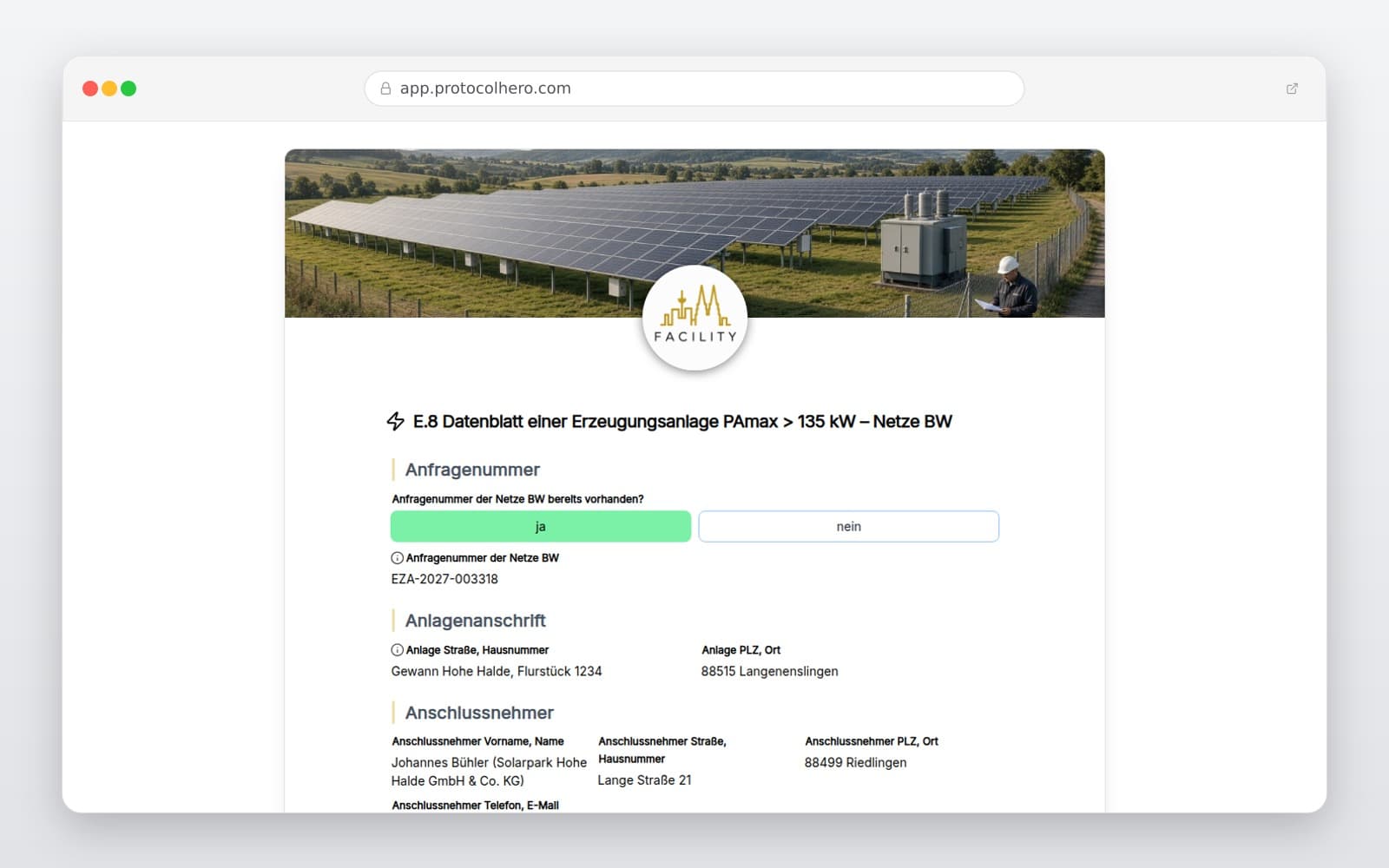
Task: Click the lightning bolt icon next to the title
Action: [x=395, y=422]
